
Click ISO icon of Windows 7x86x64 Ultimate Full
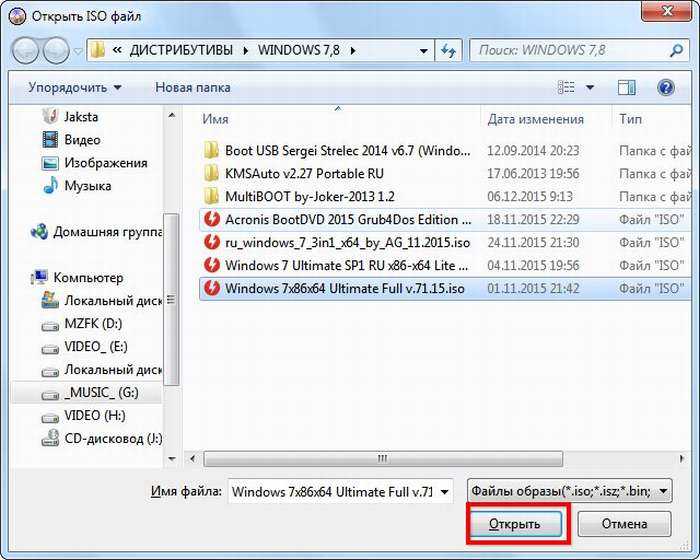coord(212,288)
